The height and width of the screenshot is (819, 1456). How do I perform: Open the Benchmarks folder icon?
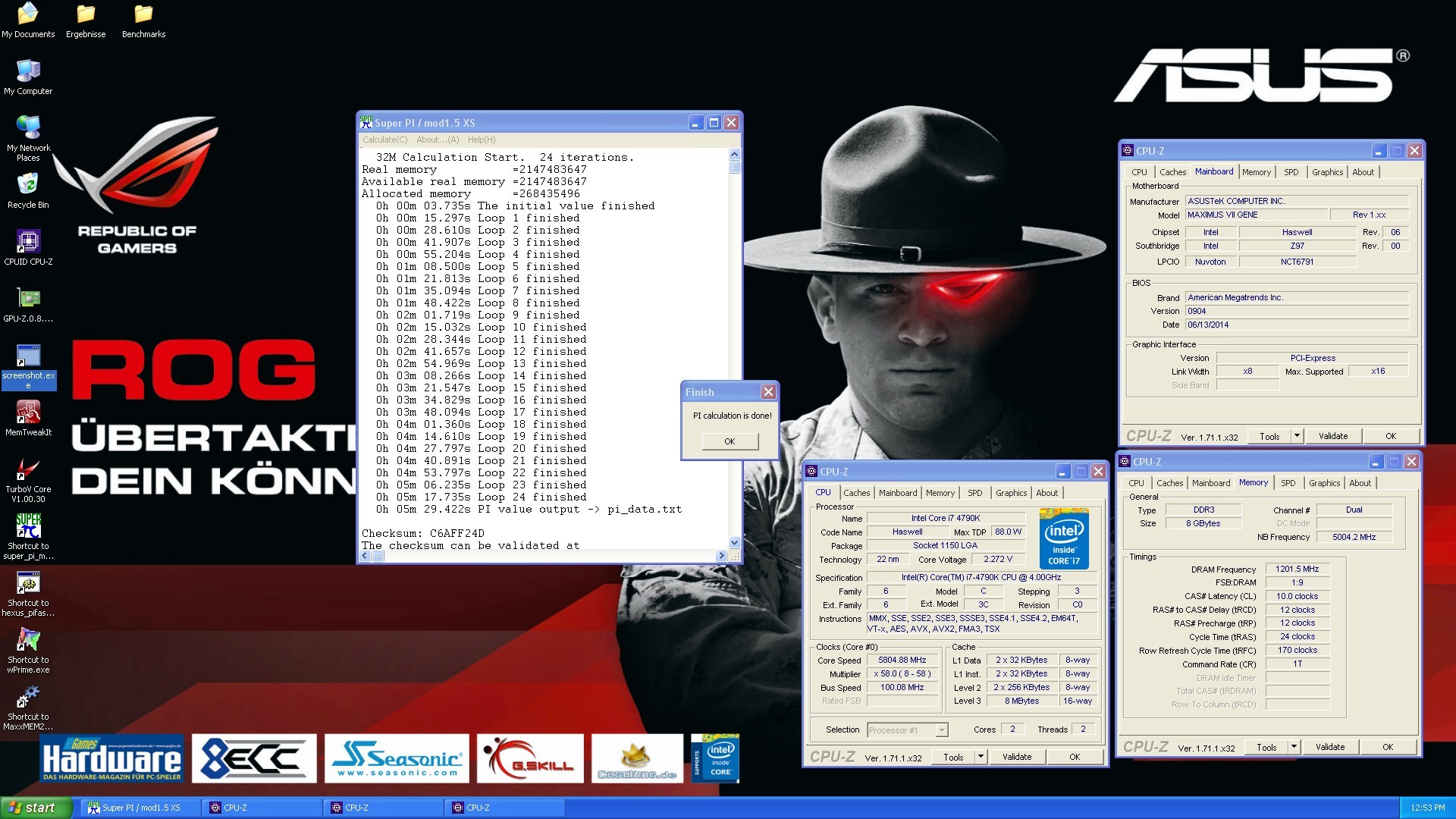[x=143, y=20]
